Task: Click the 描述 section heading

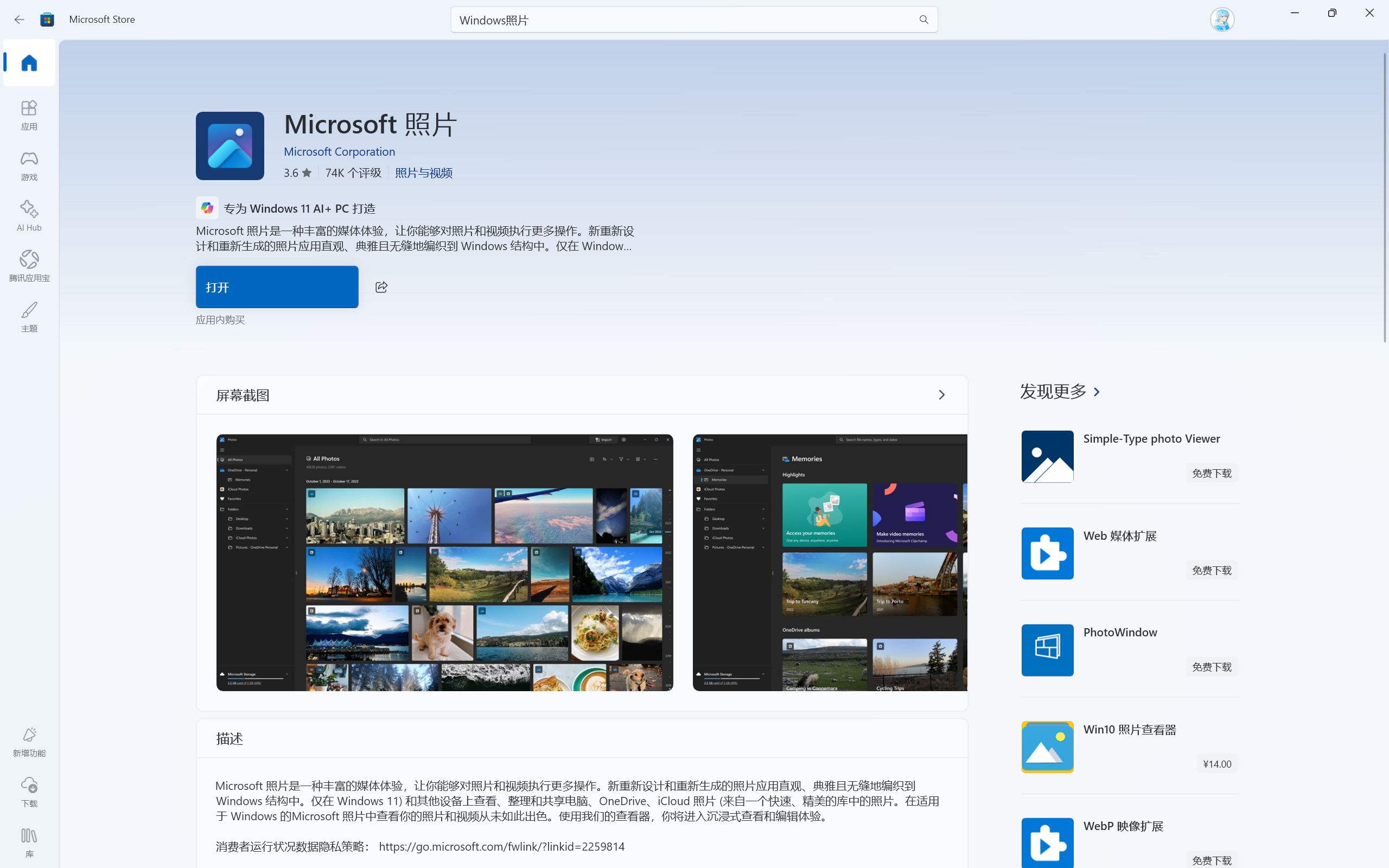Action: pyautogui.click(x=230, y=738)
